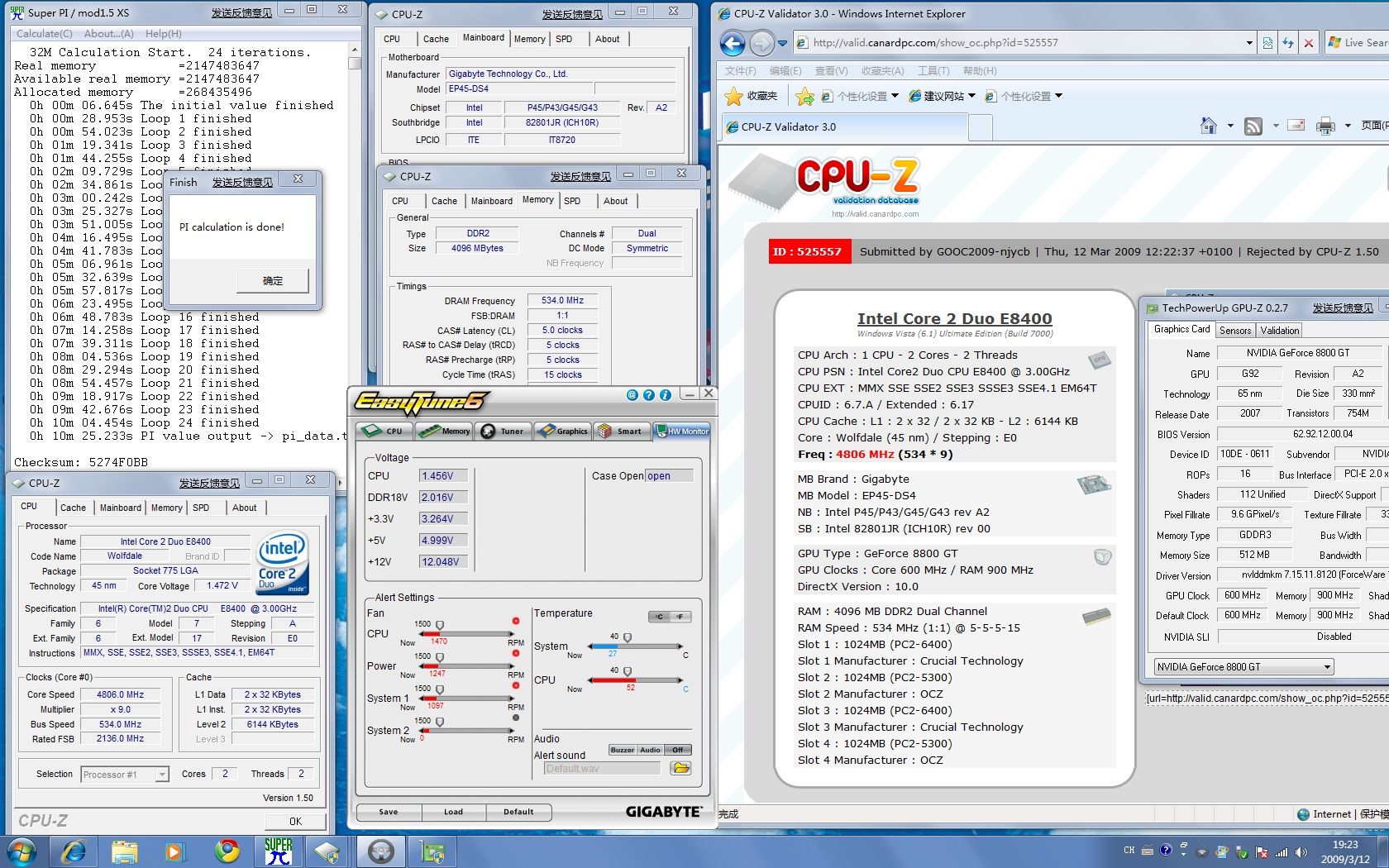This screenshot has height=868, width=1389.
Task: Turn alert audio Off
Action: [678, 750]
